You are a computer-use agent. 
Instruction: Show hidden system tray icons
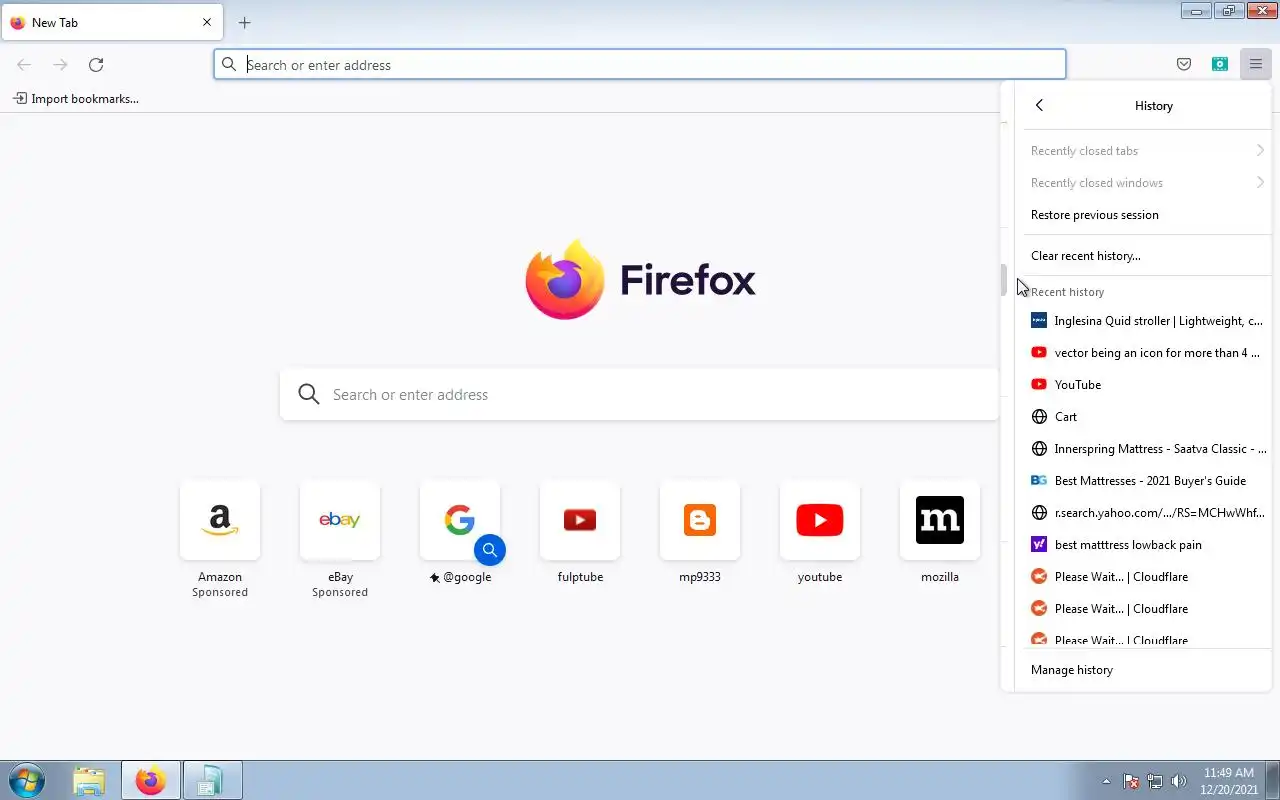(1106, 781)
